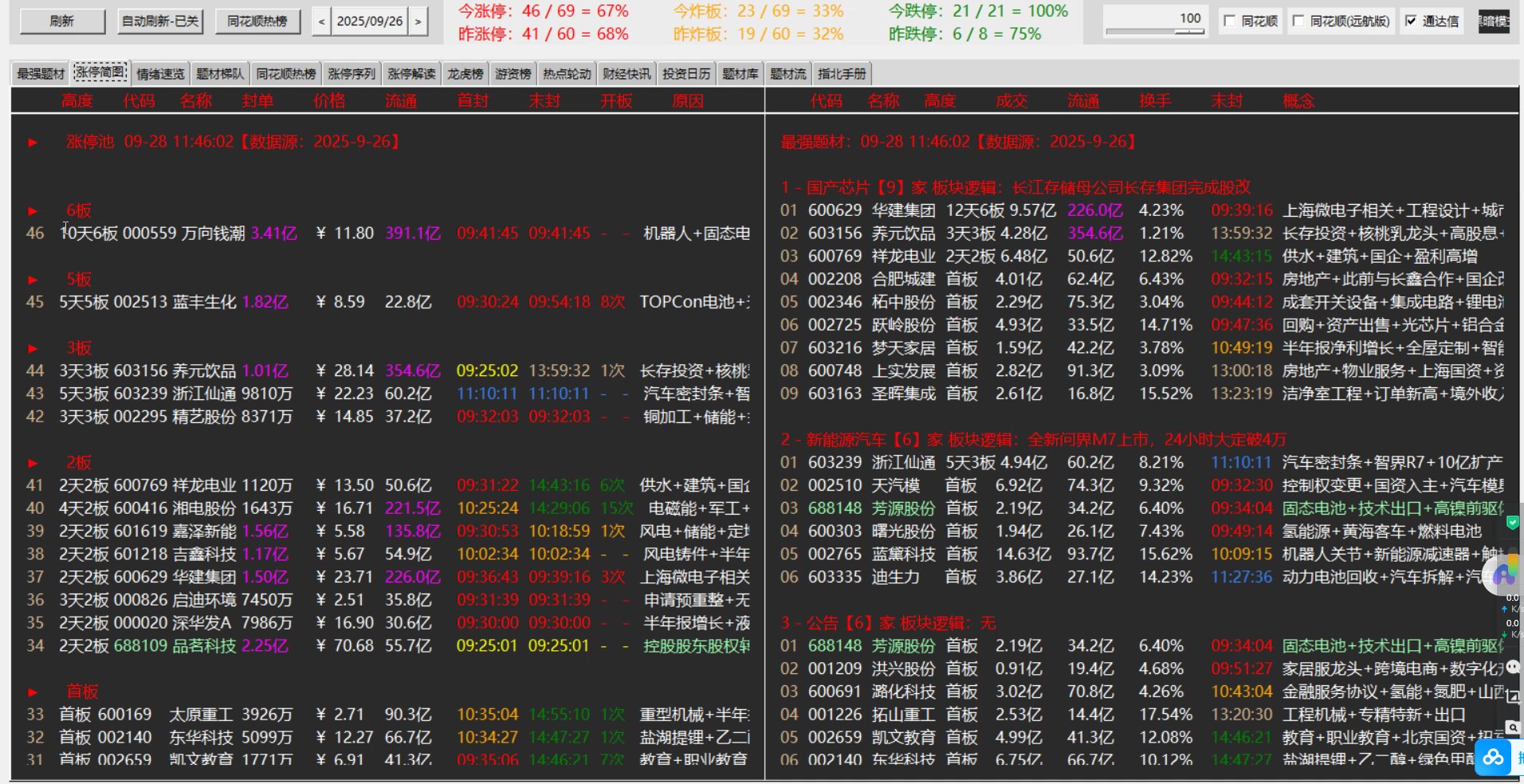Viewport: 1524px width, 784px height.
Task: Open the WeChat chat bubble icon
Action: [1513, 667]
